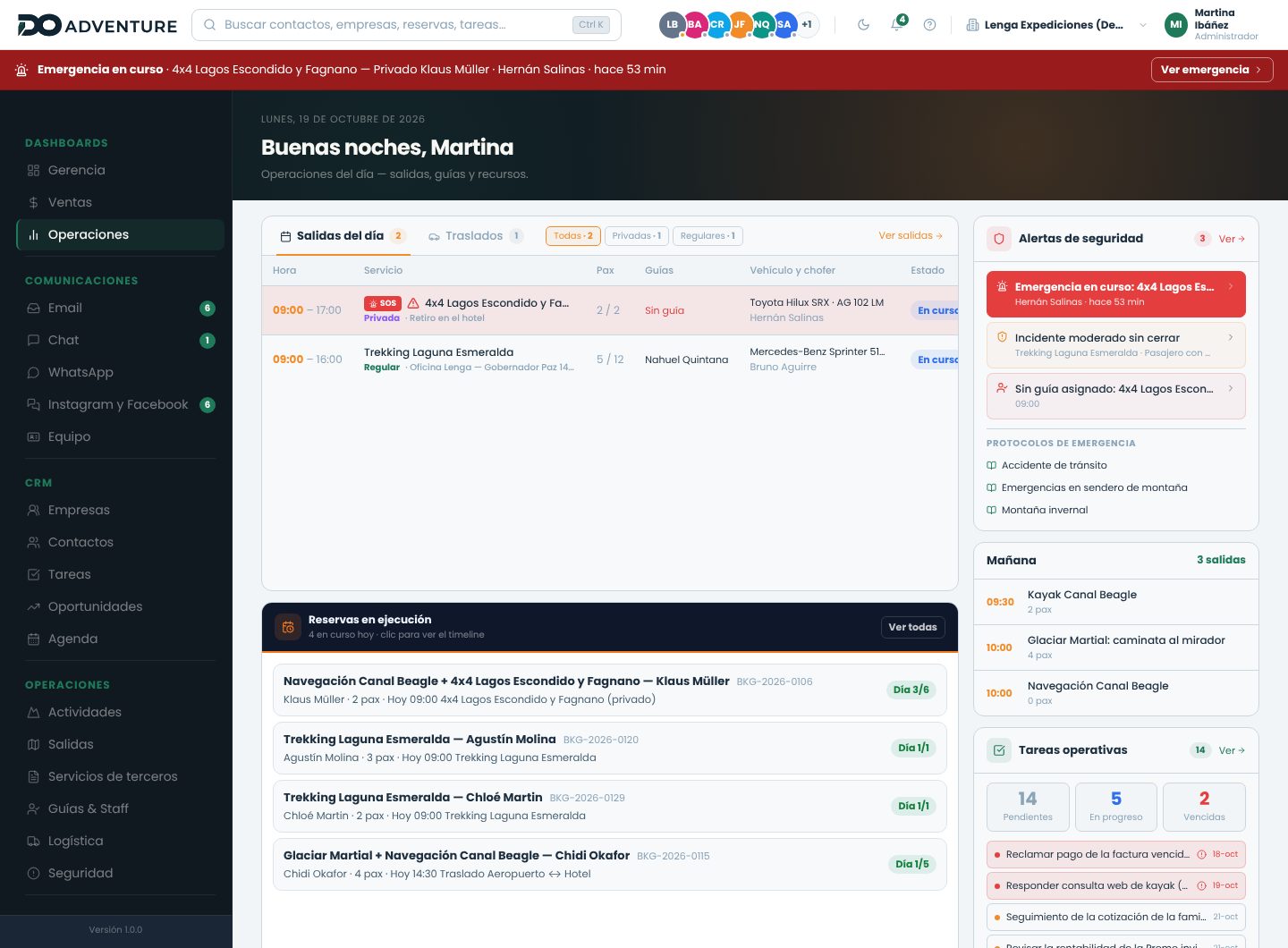Open the Accidente de tránsito protocol
This screenshot has height=948, width=1288.
[x=1046, y=465]
